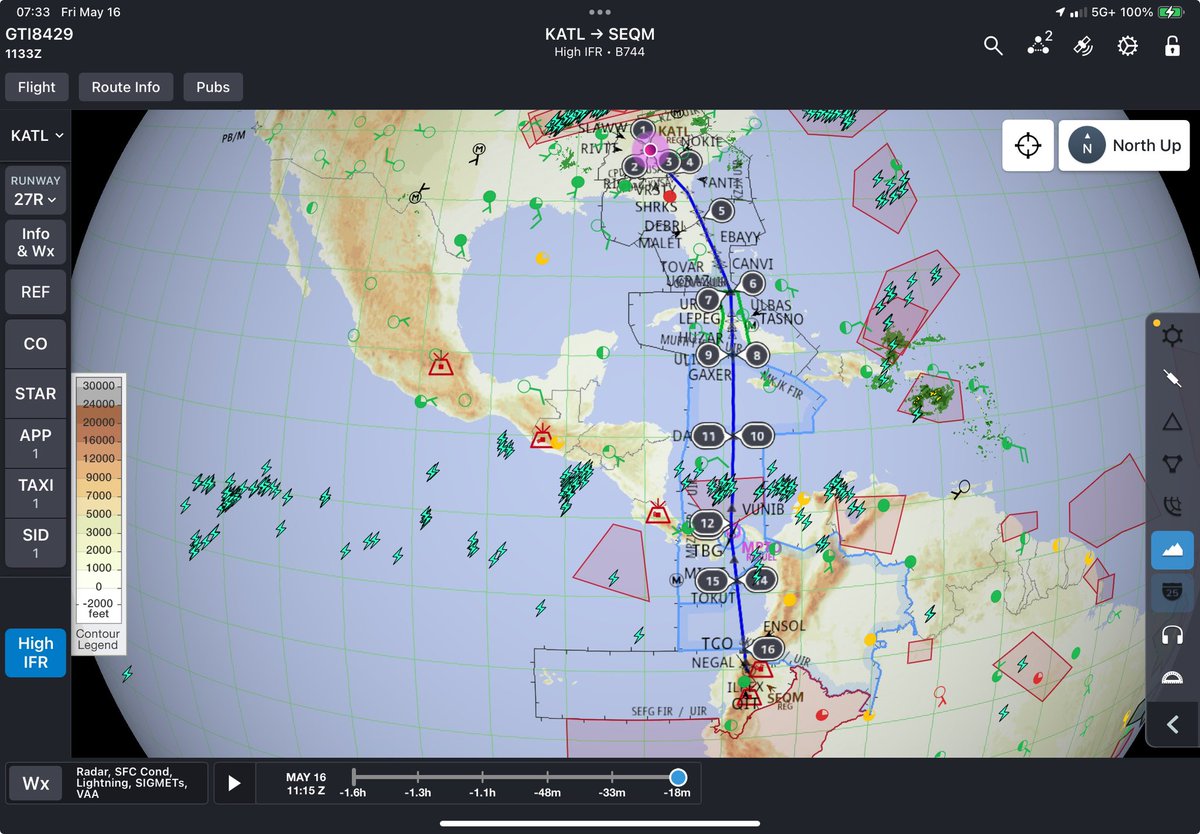Switch to the Route Info tab

click(126, 87)
